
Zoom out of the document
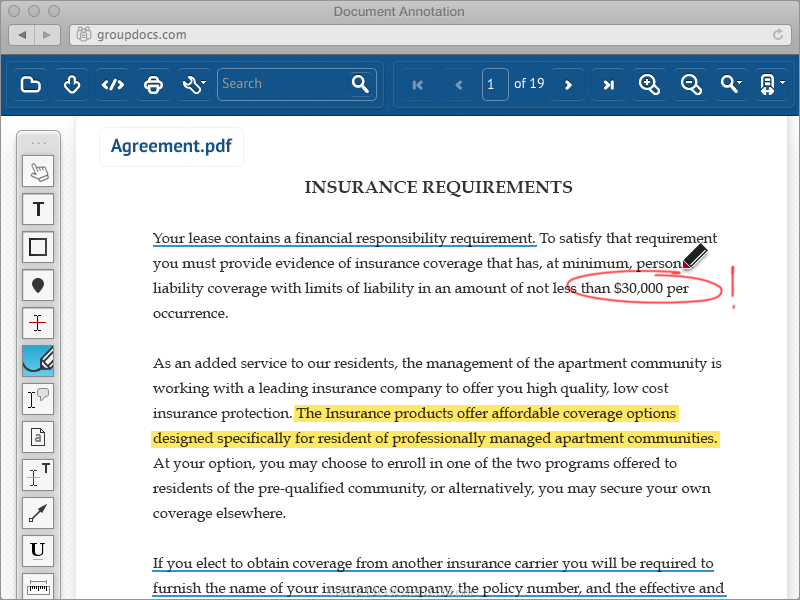(x=690, y=84)
